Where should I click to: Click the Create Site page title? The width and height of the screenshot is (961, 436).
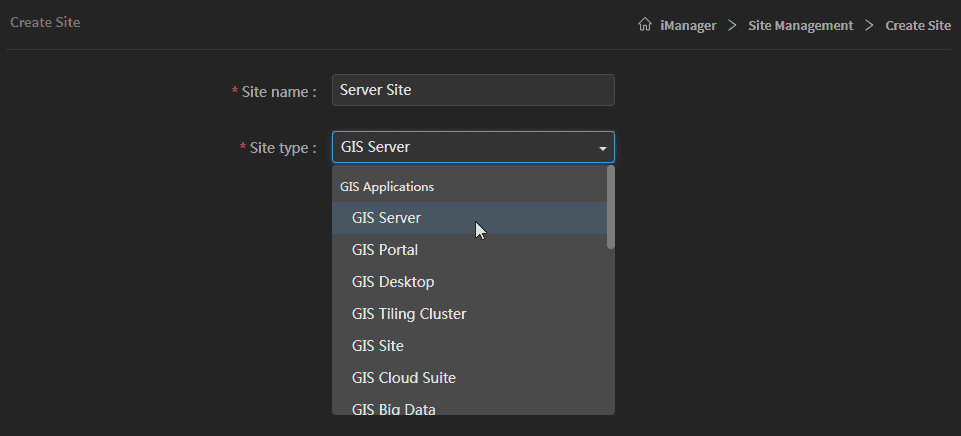click(x=45, y=22)
